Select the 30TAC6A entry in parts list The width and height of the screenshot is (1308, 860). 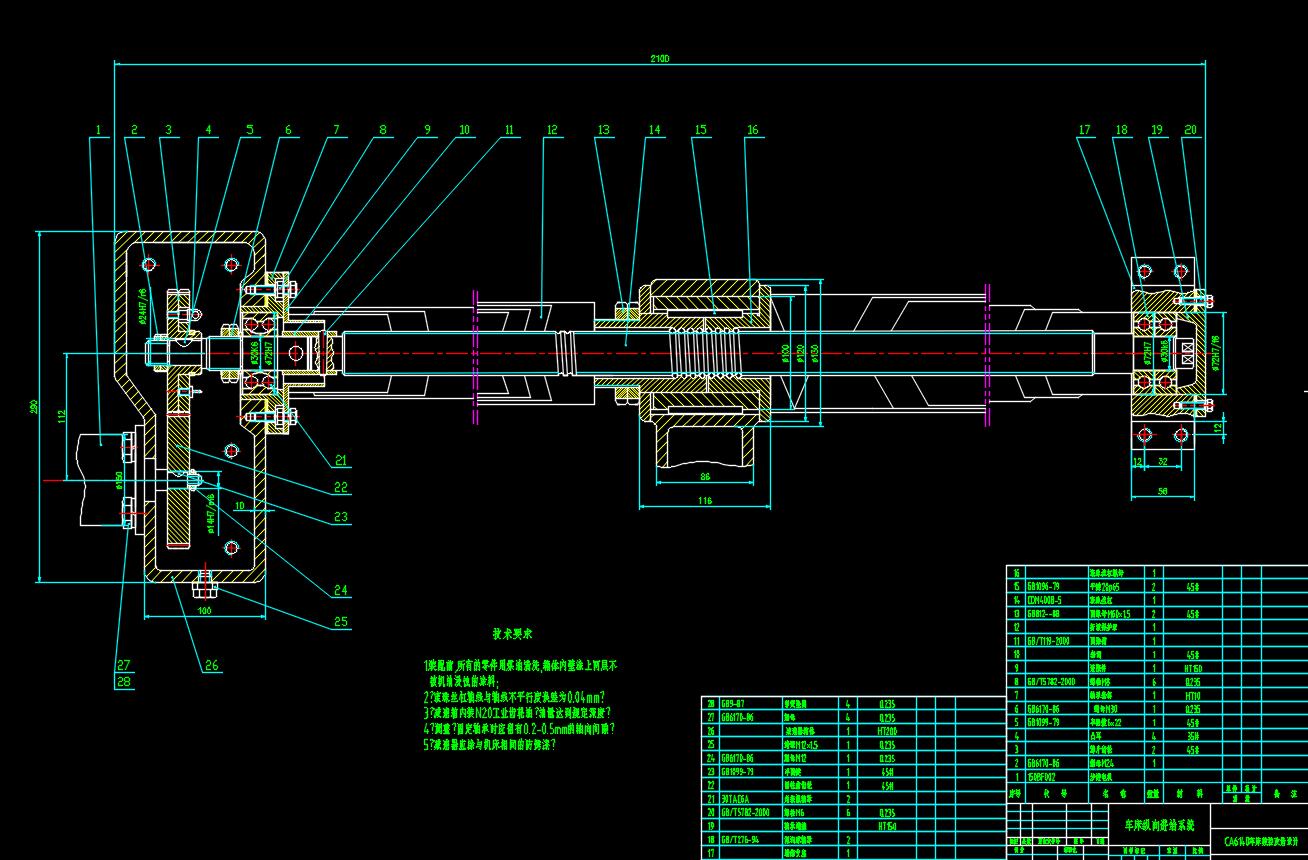738,799
